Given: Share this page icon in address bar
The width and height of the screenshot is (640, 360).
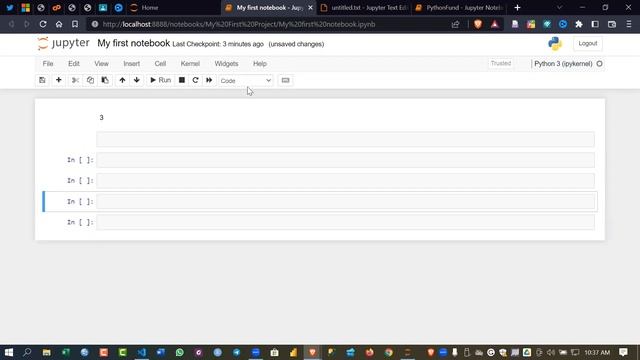Looking at the screenshot, I should [456, 24].
